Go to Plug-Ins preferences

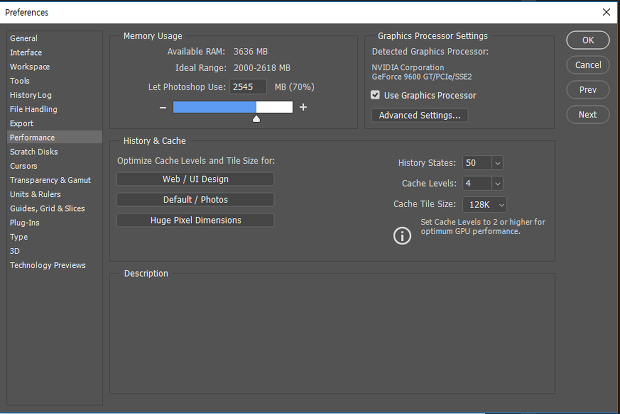pyautogui.click(x=25, y=223)
